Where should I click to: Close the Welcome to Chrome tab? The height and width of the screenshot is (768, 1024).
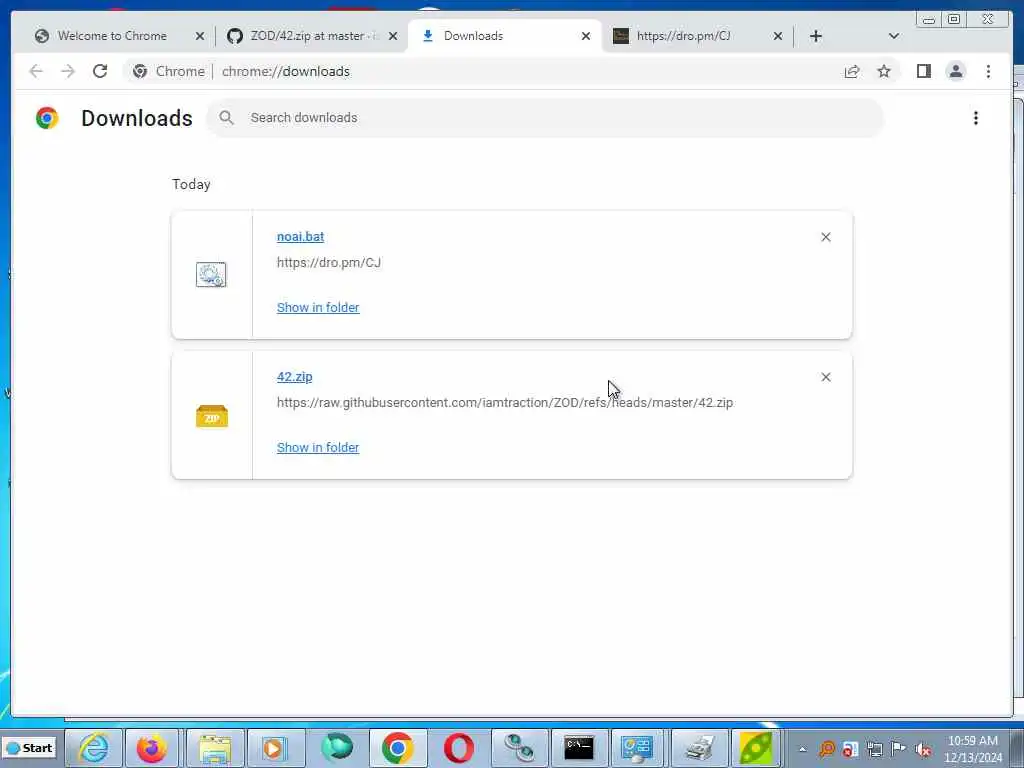[200, 36]
